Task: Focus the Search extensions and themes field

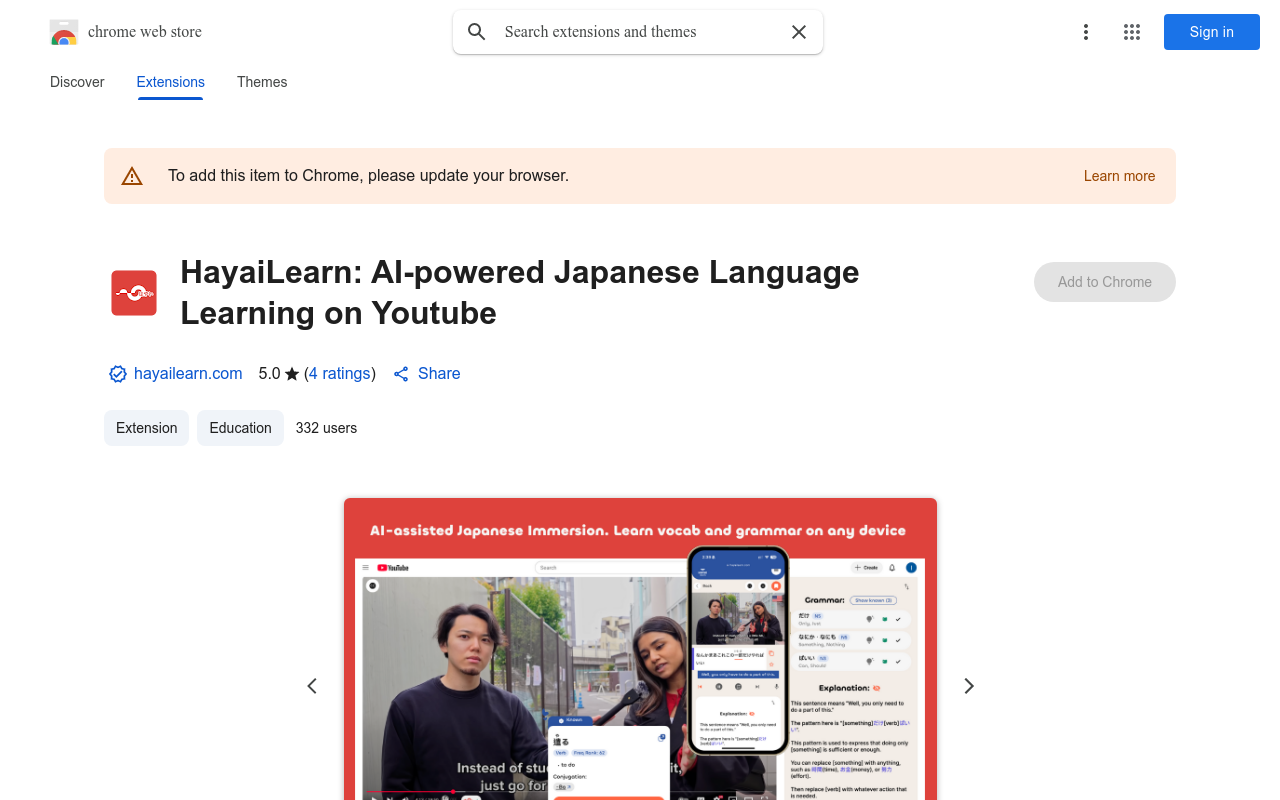Action: coord(638,32)
